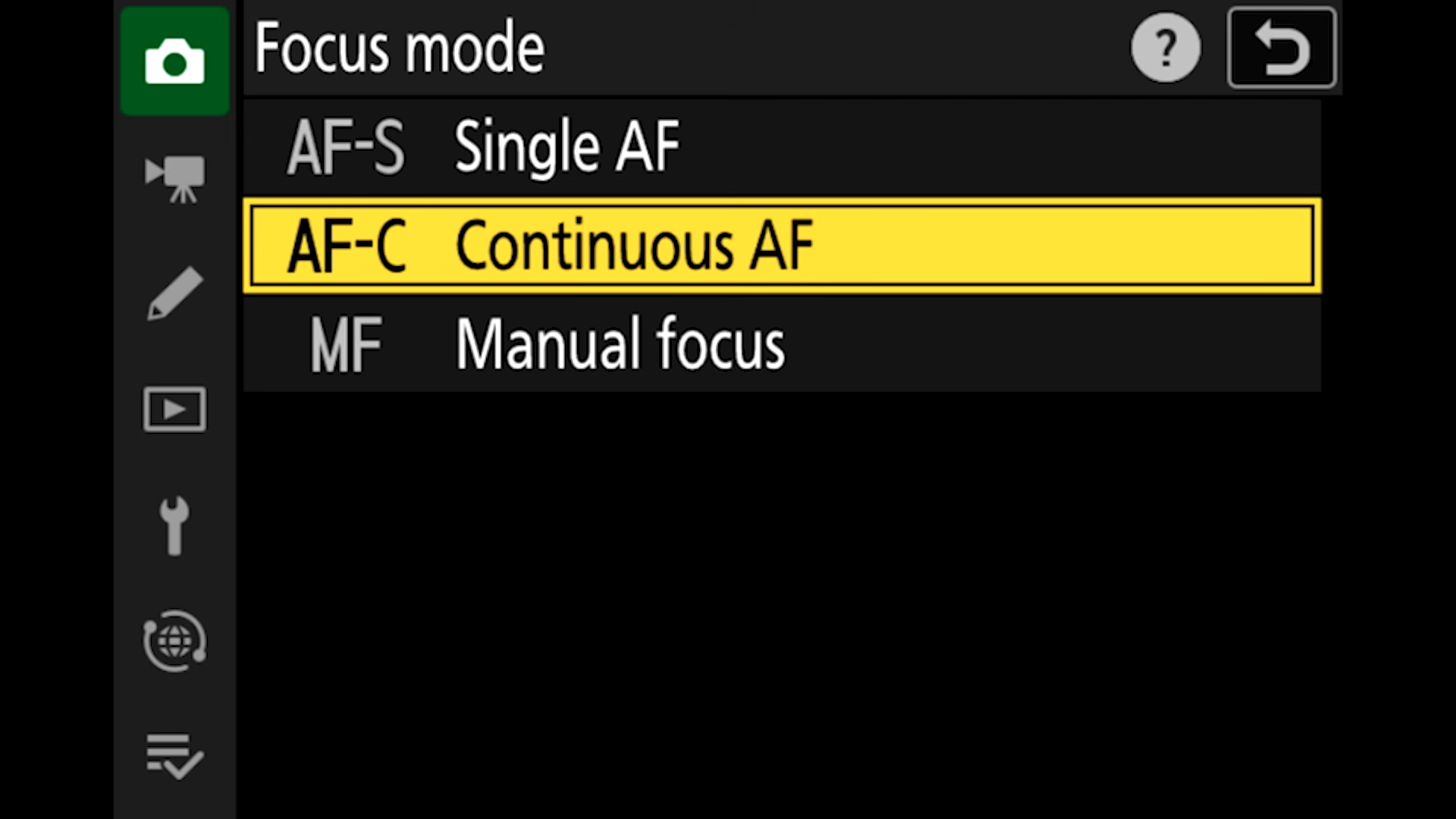Click the AF-C abbreviation

[x=347, y=246]
